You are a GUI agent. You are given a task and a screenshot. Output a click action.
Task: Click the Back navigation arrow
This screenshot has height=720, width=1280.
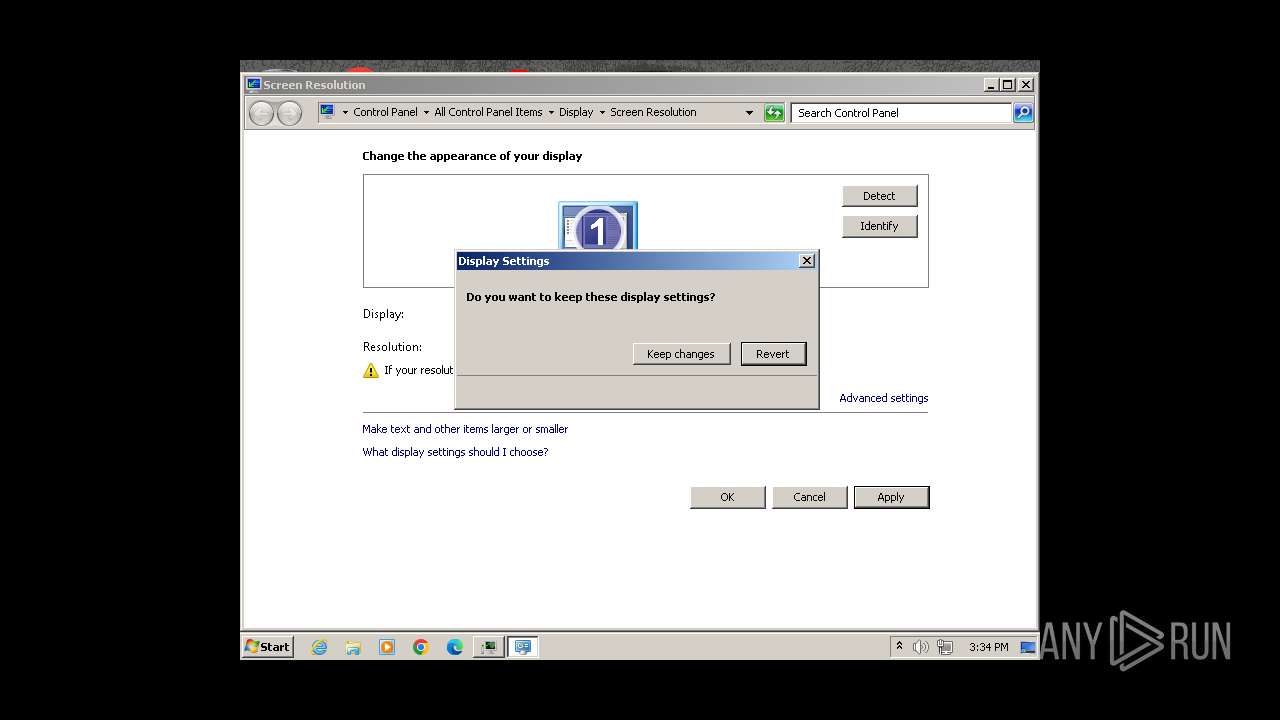pyautogui.click(x=261, y=113)
